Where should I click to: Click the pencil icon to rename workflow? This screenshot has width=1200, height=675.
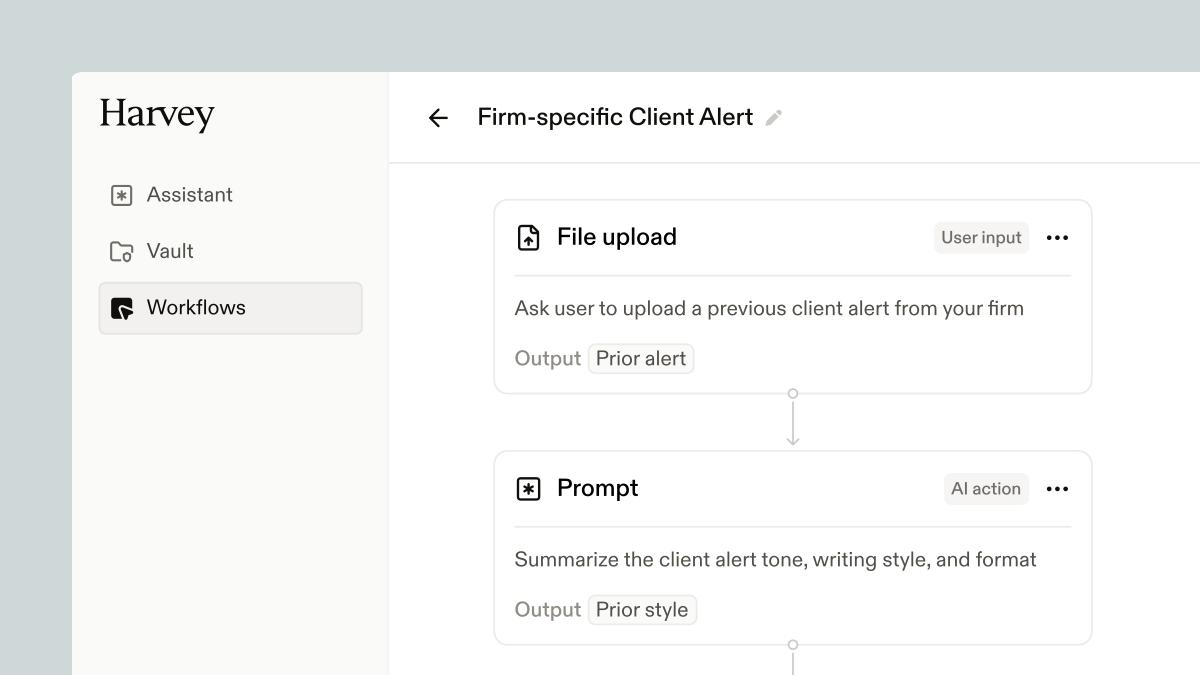pyautogui.click(x=773, y=117)
